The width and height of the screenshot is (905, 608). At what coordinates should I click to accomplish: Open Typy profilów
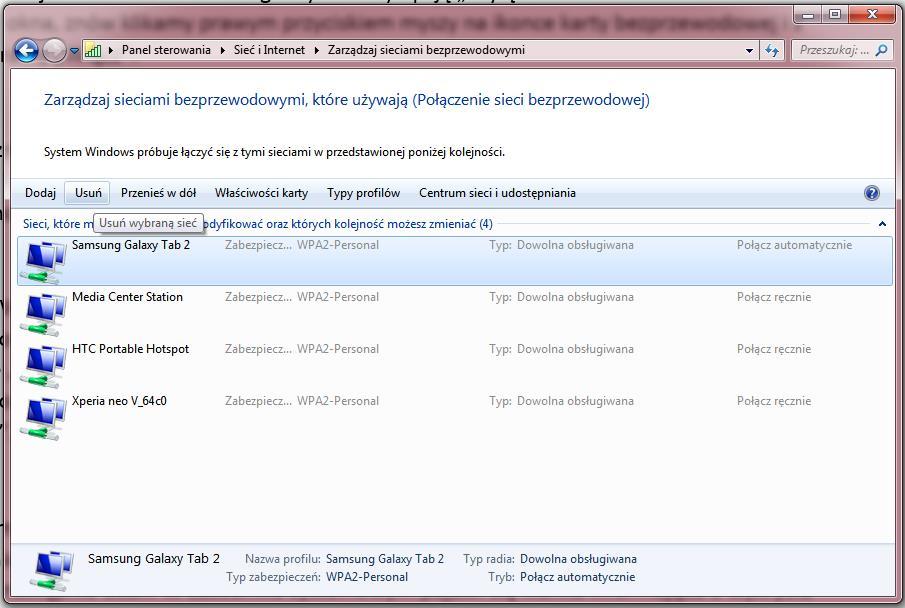pos(364,193)
